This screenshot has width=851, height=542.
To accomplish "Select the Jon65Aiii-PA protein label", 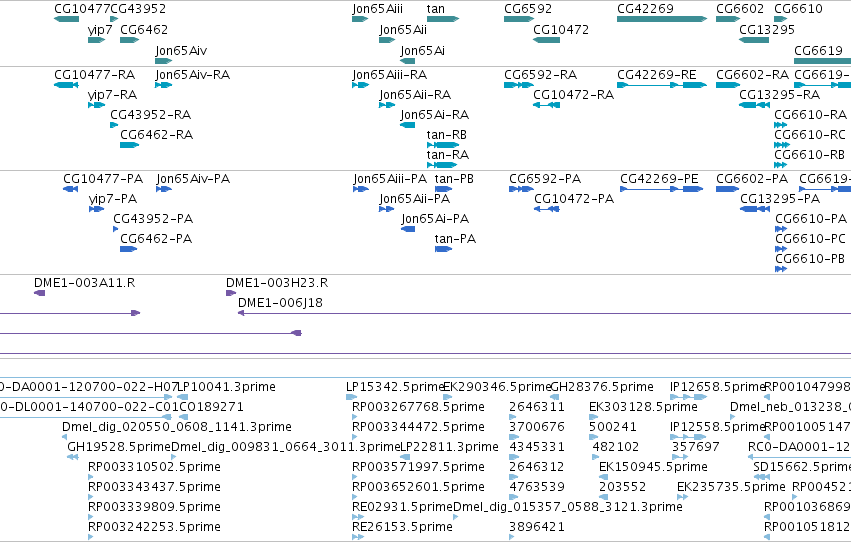I will coord(390,179).
